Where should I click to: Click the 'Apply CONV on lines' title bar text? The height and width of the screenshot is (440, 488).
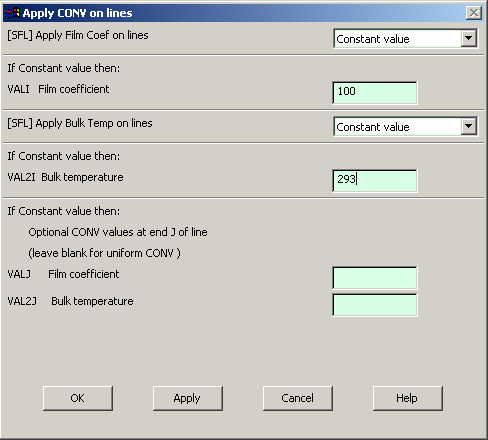pos(77,13)
